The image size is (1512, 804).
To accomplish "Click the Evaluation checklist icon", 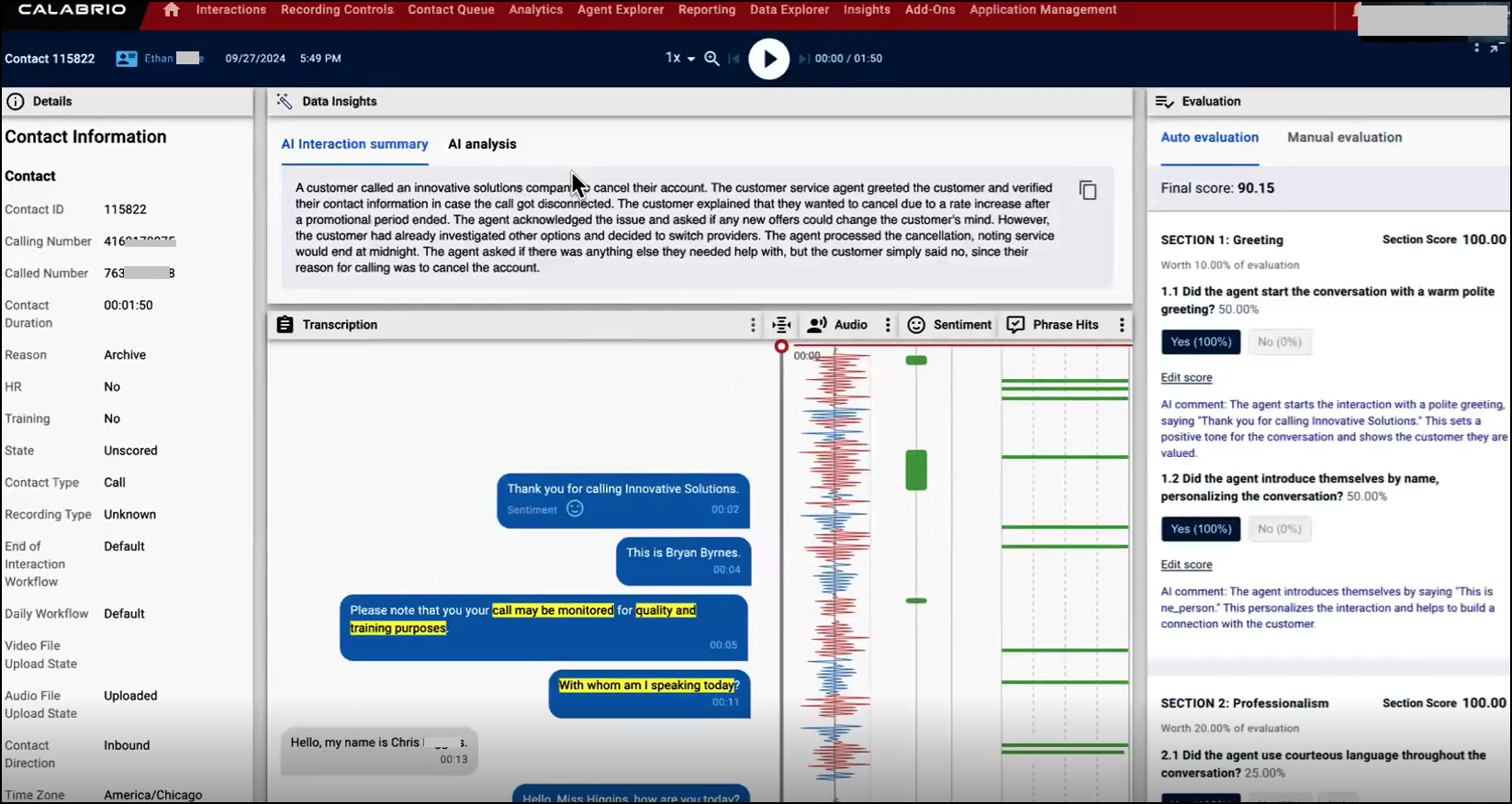I will pyautogui.click(x=1164, y=102).
